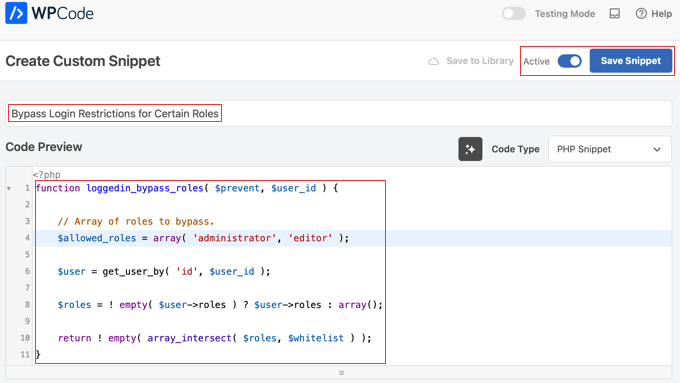Open the Help link
680x383 pixels.
coord(654,14)
